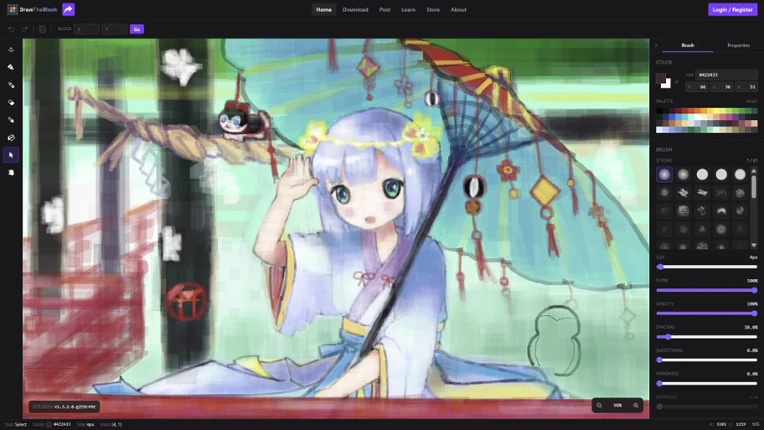This screenshot has width=764, height=430.
Task: Click the Spacing slider track
Action: tap(707, 337)
